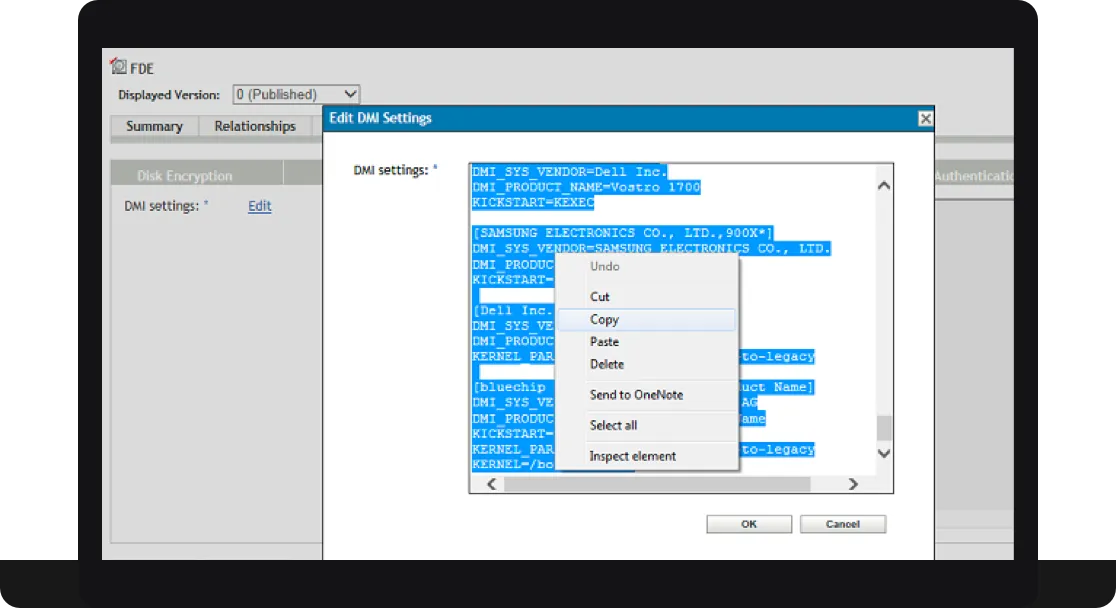Choose Paste from the context menu

[605, 342]
